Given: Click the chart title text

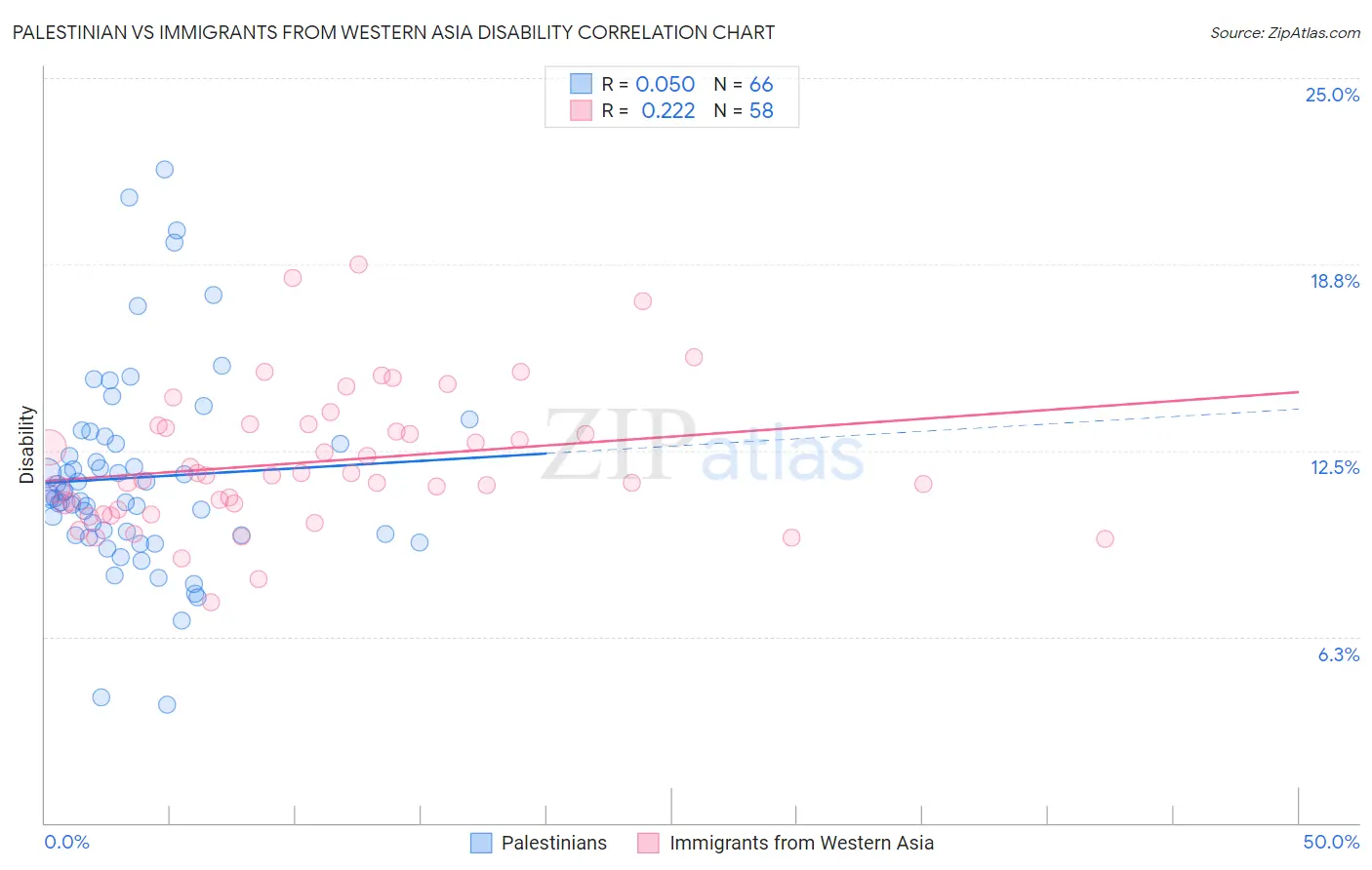Looking at the screenshot, I should pyautogui.click(x=393, y=32).
